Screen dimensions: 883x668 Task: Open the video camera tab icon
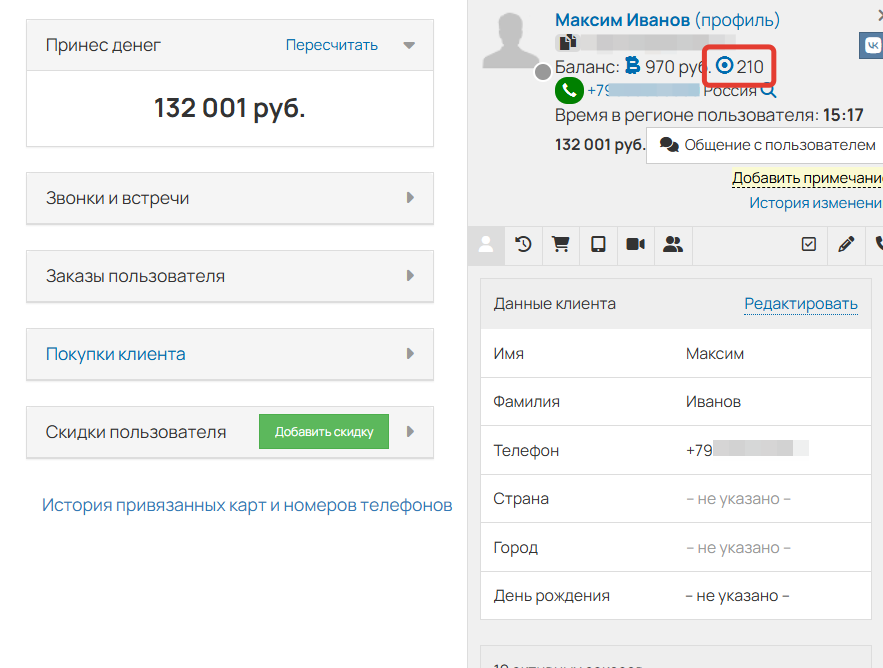pos(635,244)
